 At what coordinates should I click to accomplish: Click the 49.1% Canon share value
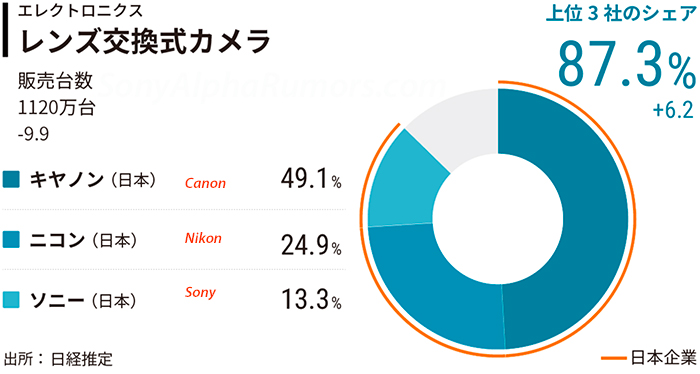(x=311, y=178)
